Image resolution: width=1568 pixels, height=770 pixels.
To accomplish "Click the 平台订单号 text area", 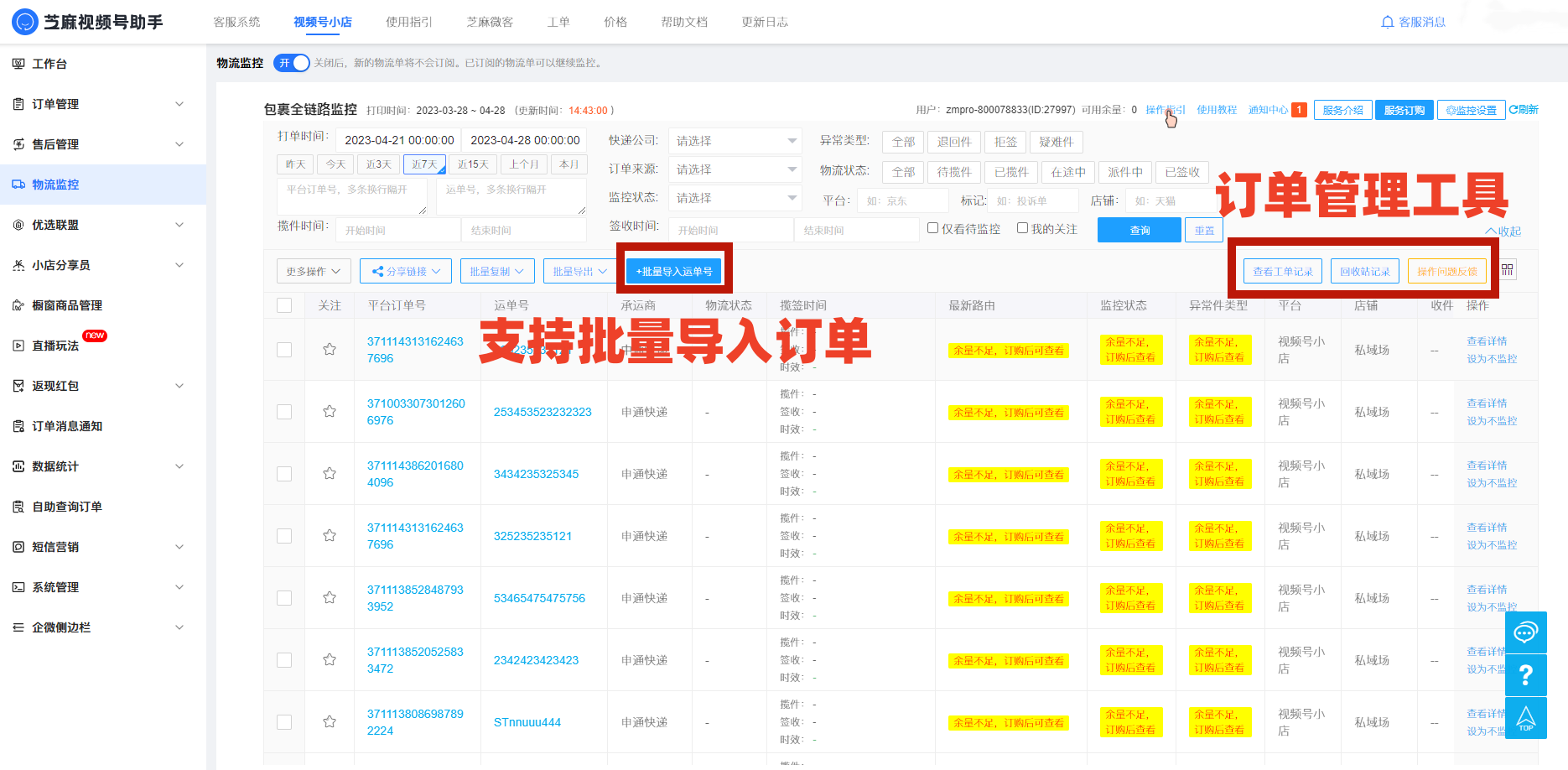I will point(352,198).
